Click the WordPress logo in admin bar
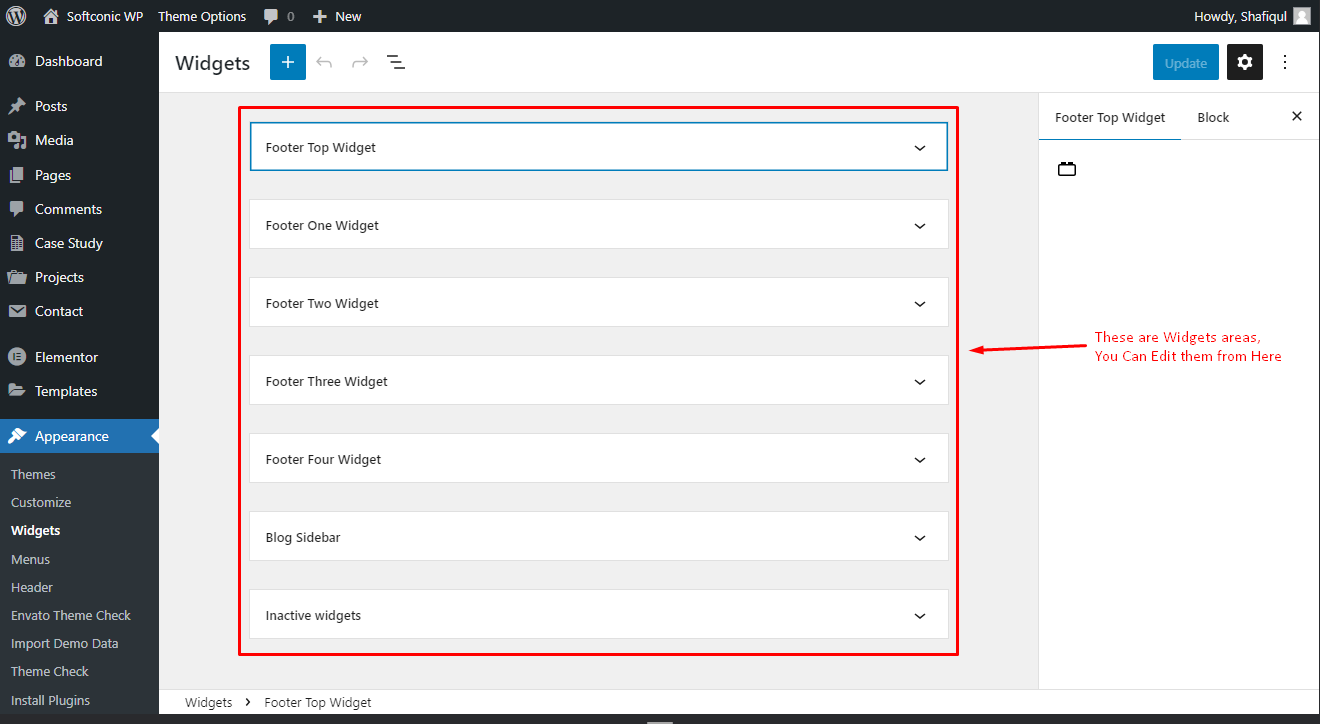 click(17, 16)
